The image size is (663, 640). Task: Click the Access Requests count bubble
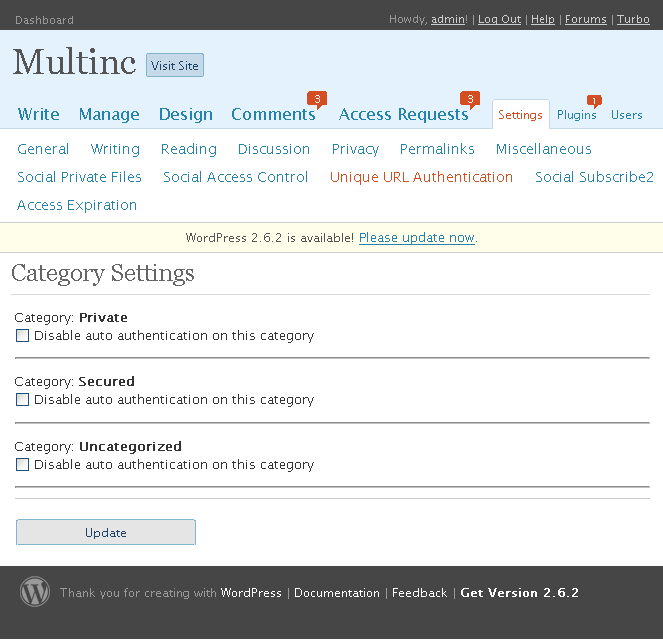coord(470,99)
